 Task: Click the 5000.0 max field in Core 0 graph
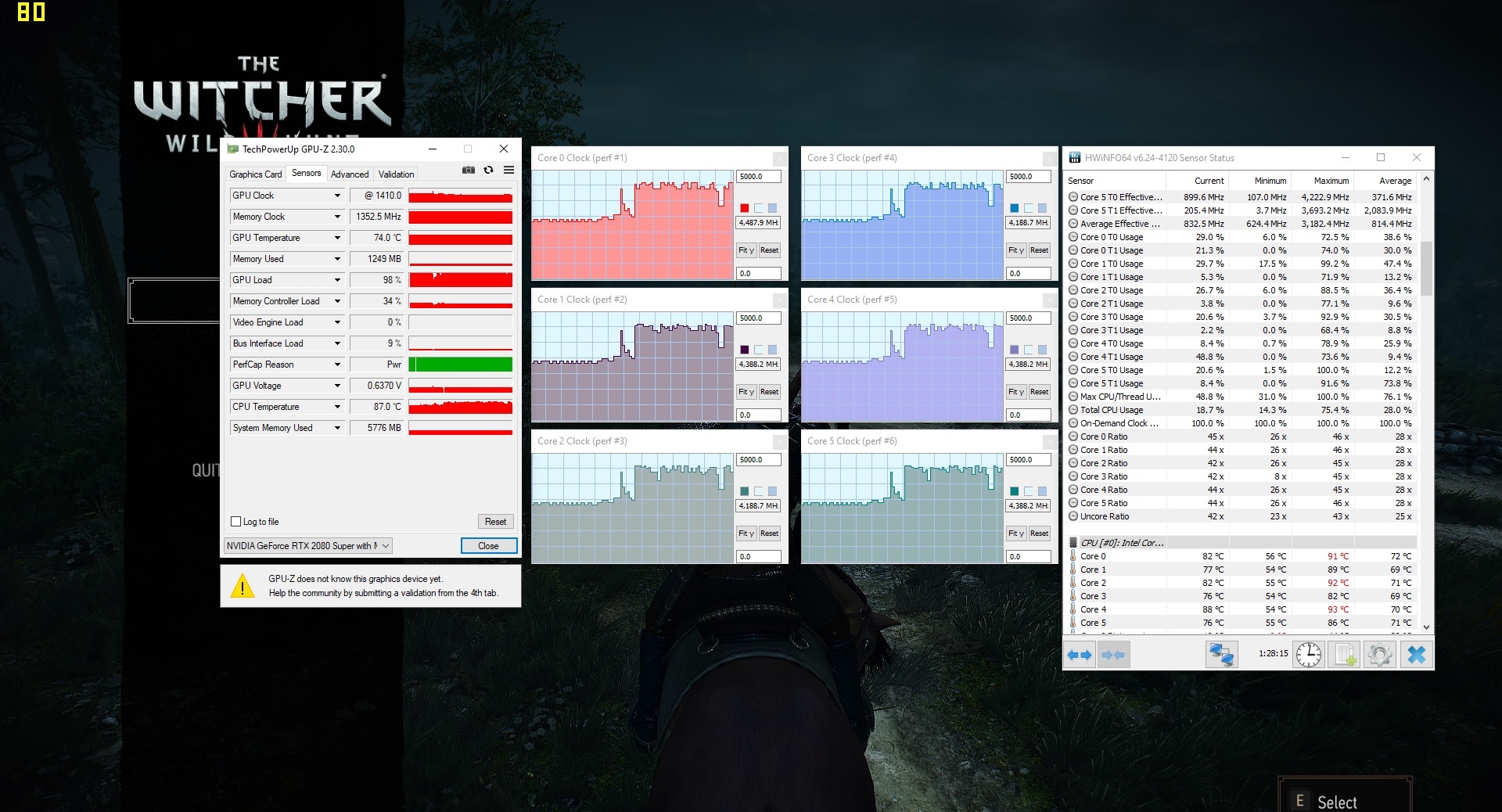pos(758,177)
